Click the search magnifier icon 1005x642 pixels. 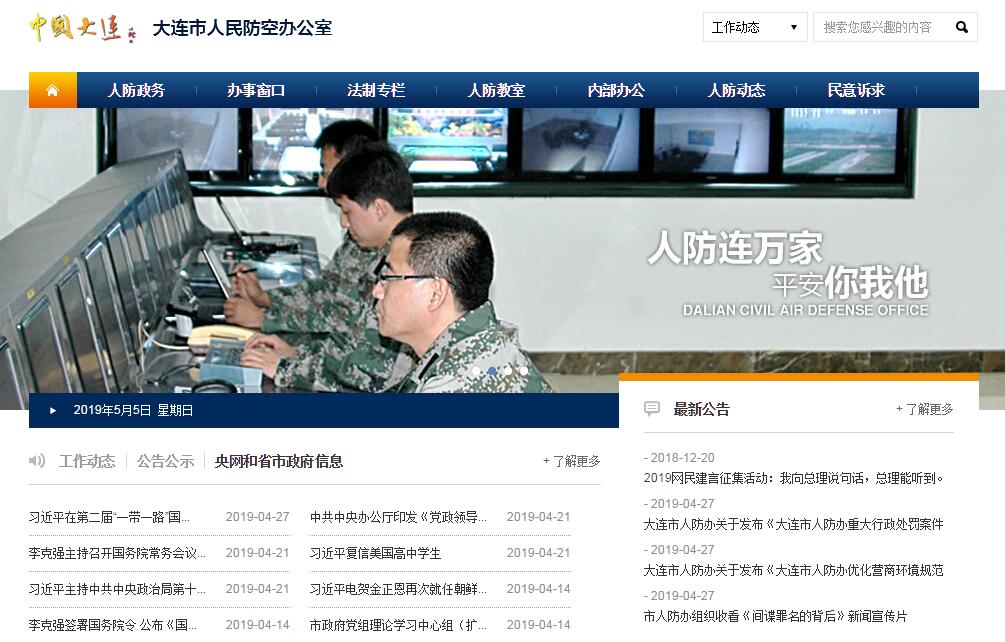pos(962,27)
